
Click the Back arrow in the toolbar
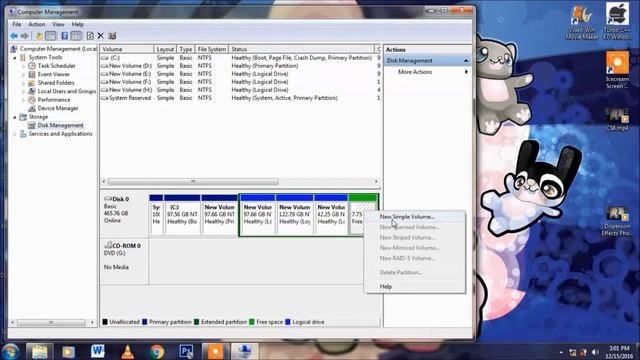pyautogui.click(x=14, y=36)
